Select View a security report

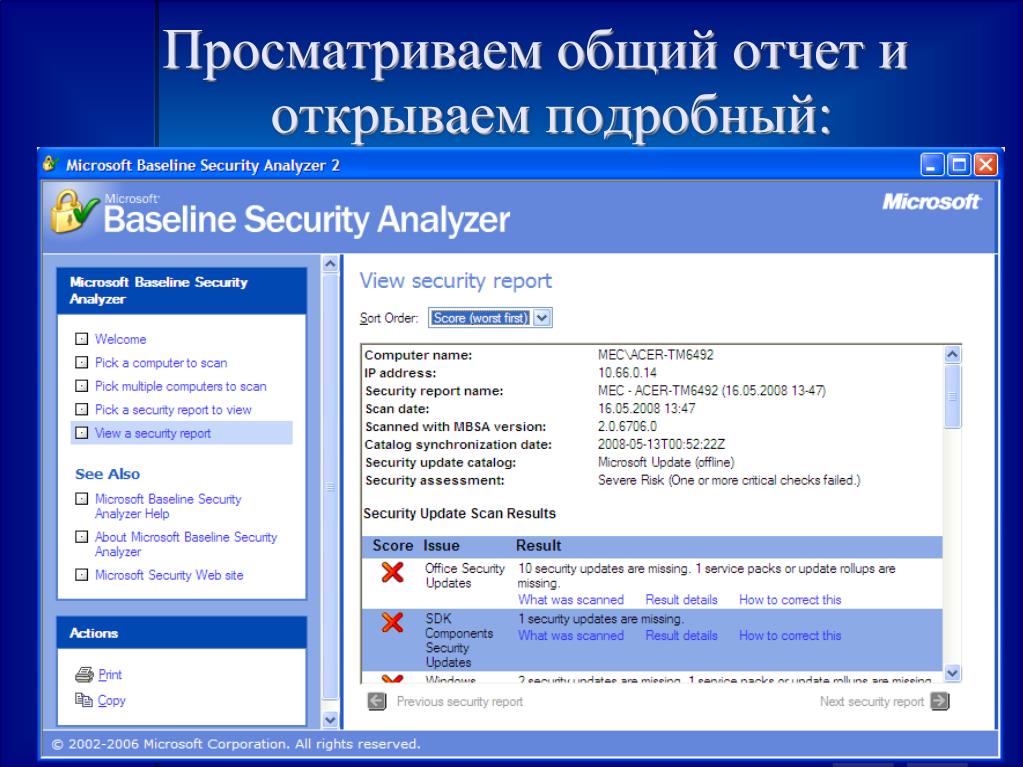[x=153, y=433]
